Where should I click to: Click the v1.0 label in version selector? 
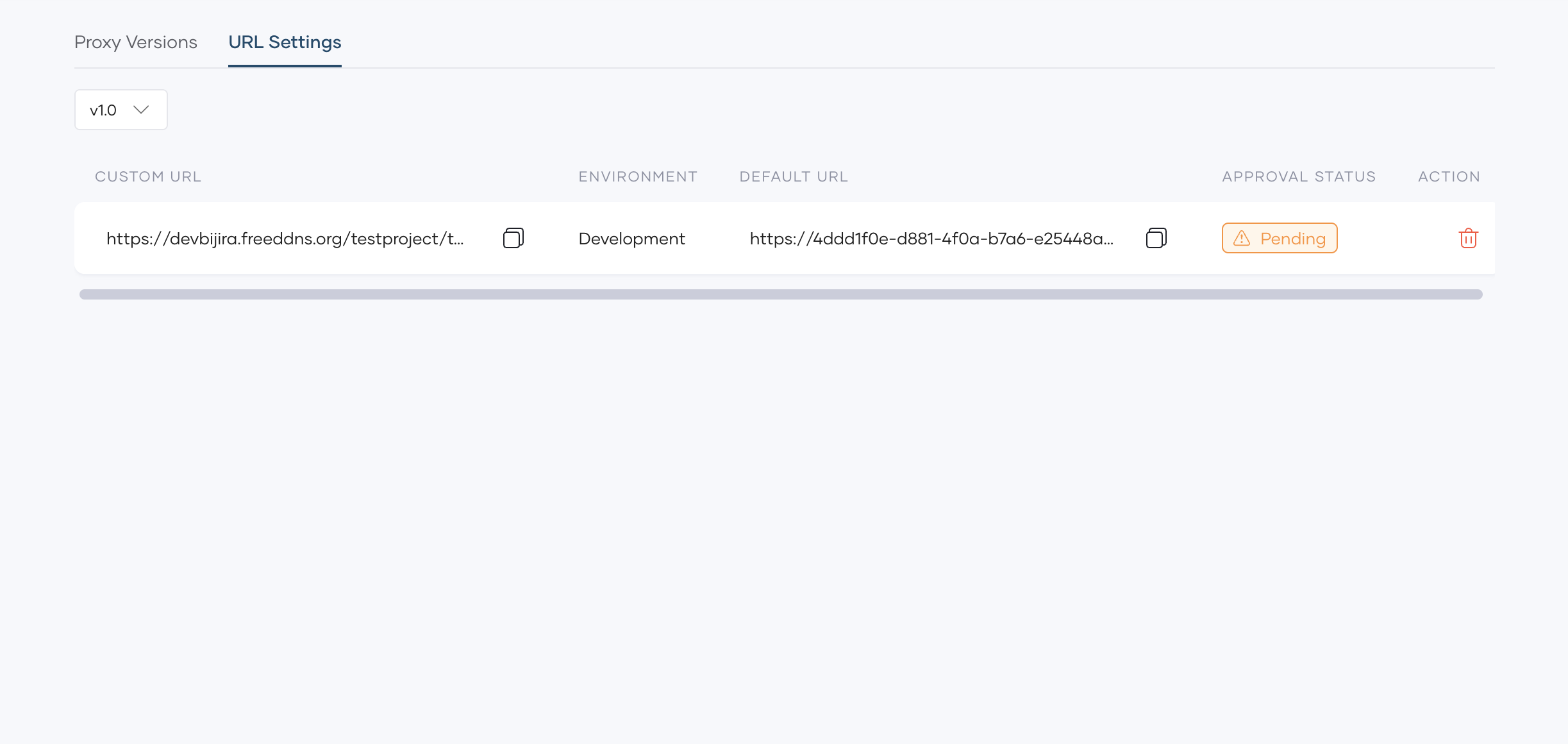coord(103,110)
